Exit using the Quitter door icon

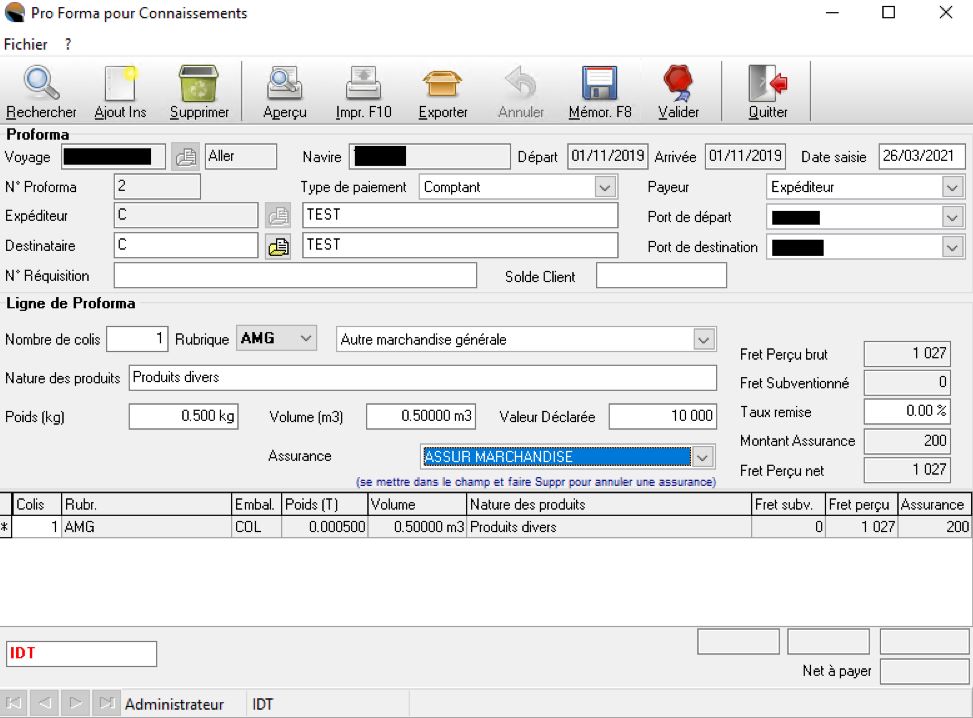(x=768, y=84)
